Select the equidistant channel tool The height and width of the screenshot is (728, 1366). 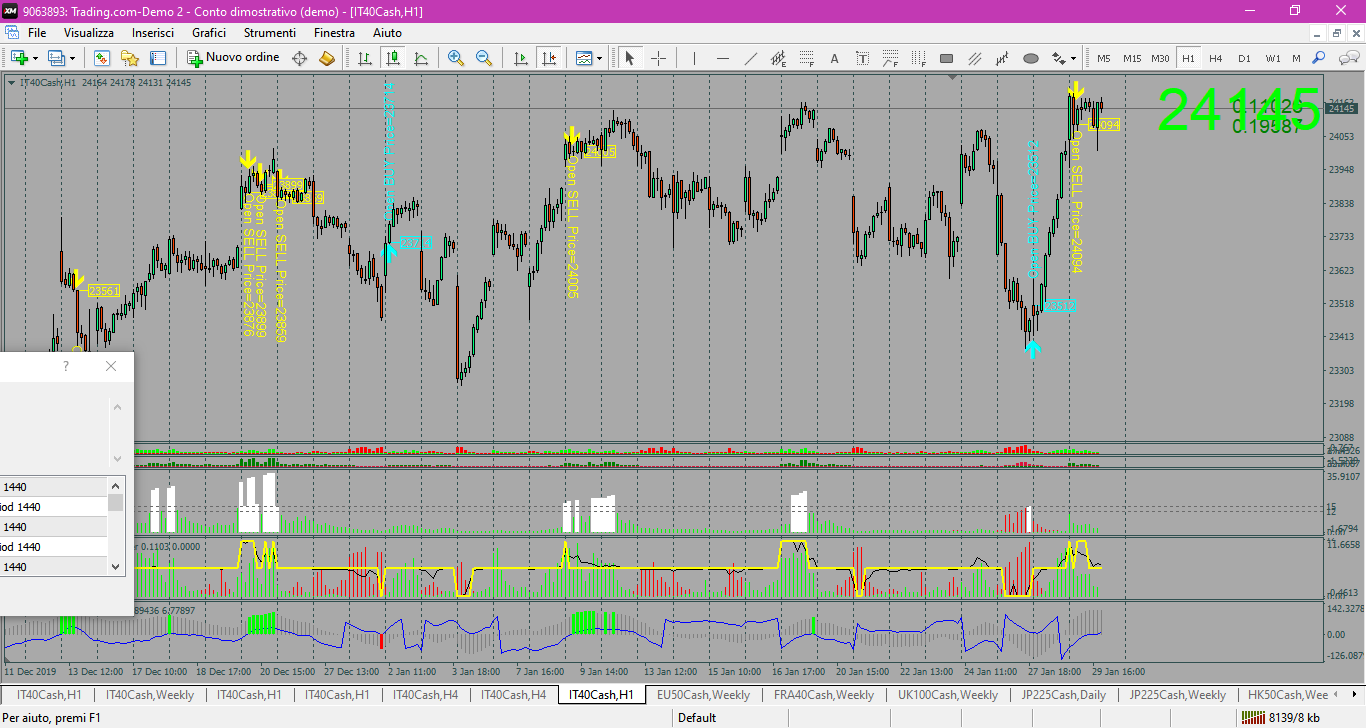(778, 58)
